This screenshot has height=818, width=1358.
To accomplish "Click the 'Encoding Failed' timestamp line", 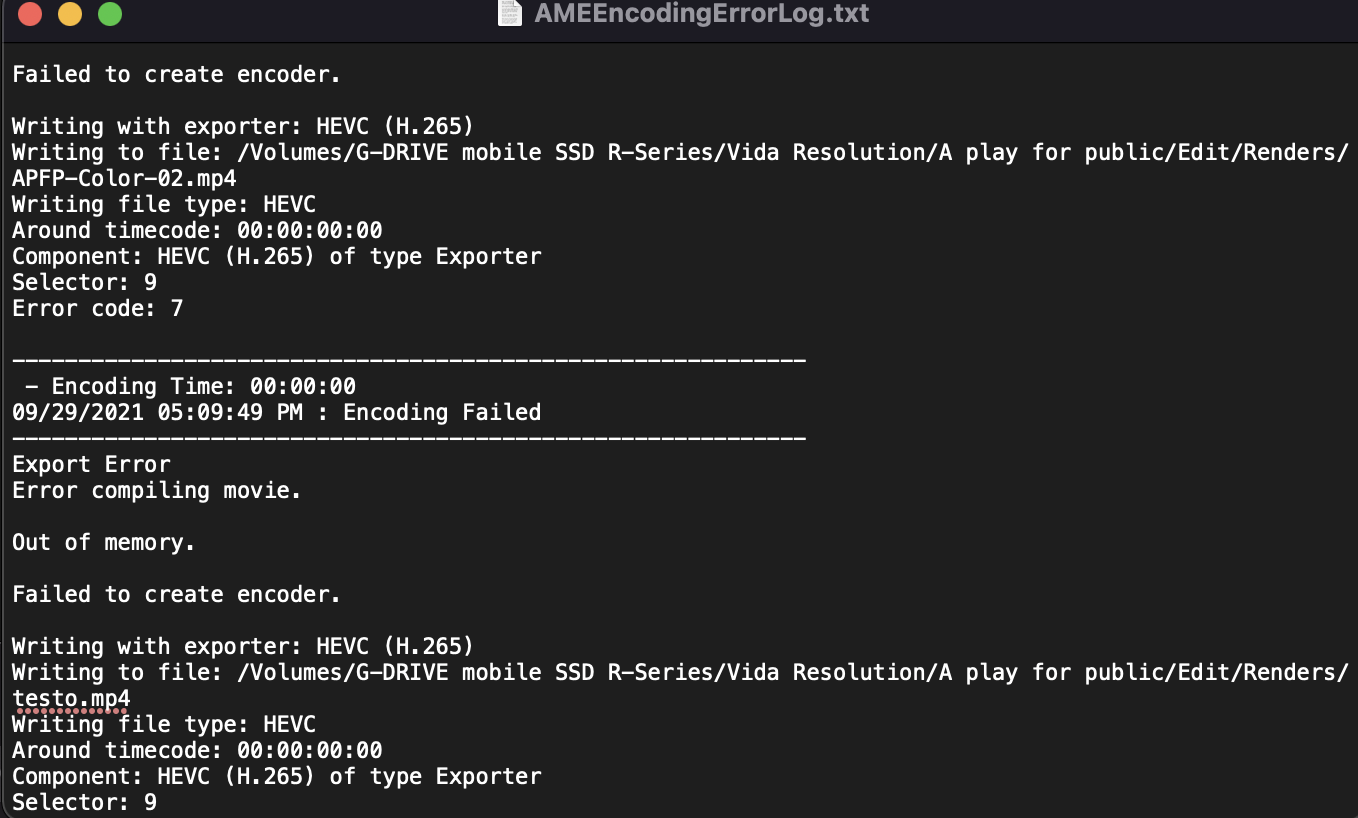I will click(277, 412).
